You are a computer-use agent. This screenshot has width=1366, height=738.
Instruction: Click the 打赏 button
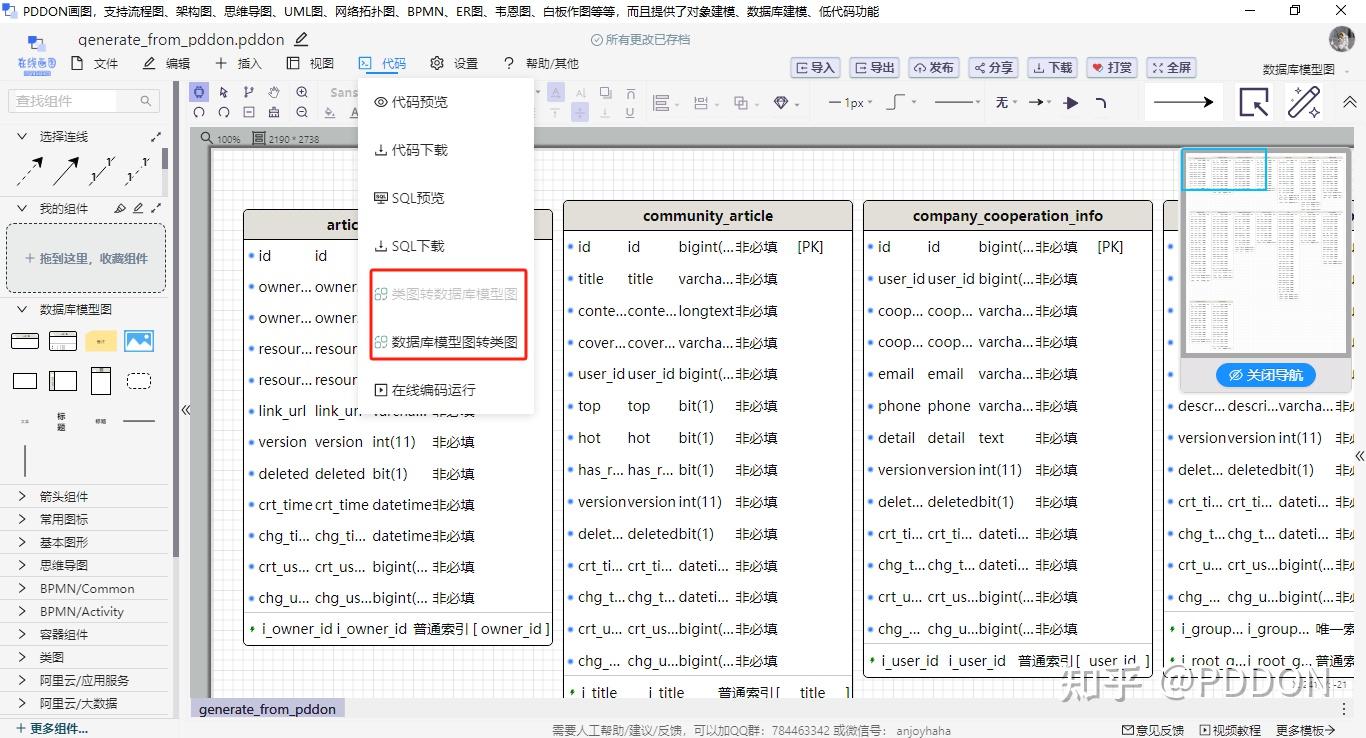click(1112, 67)
